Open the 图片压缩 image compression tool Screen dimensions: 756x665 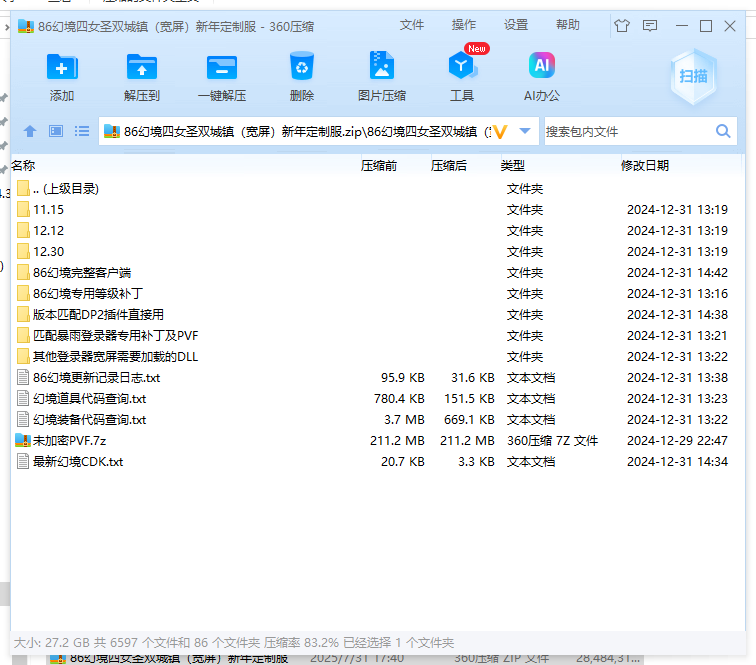click(x=382, y=65)
